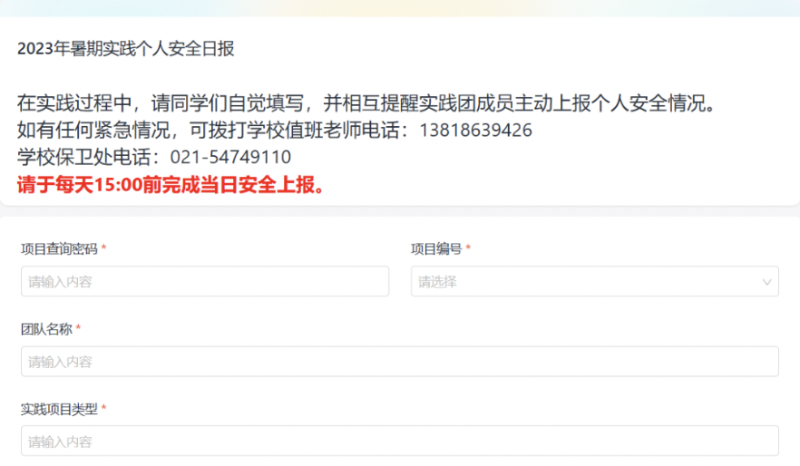This screenshot has width=800, height=466.
Task: Select the title 2023年暑期实践个人安全日报
Action: [x=126, y=49]
